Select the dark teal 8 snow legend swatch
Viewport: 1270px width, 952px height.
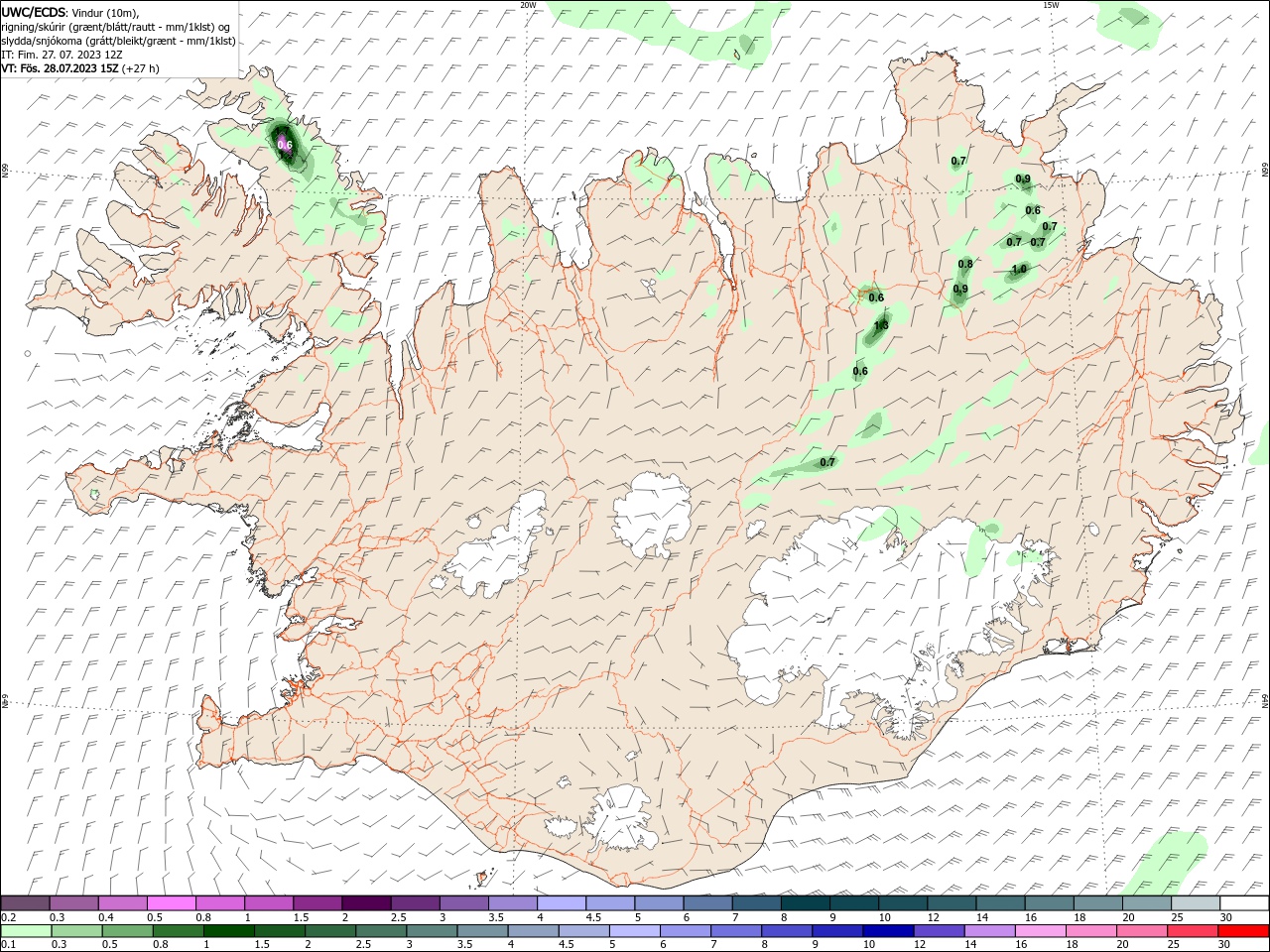tap(804, 902)
